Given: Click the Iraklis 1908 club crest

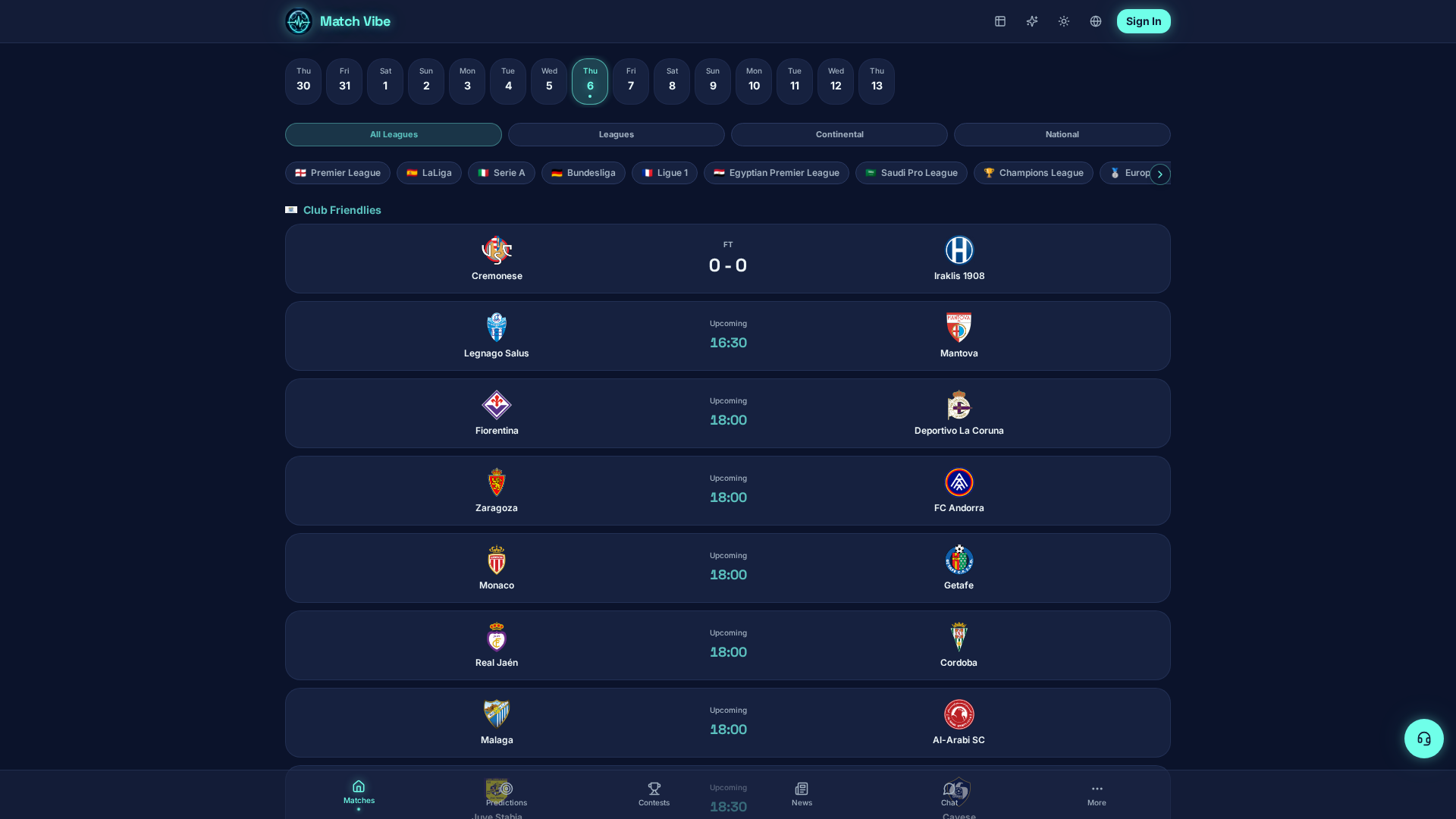Looking at the screenshot, I should click(x=959, y=250).
